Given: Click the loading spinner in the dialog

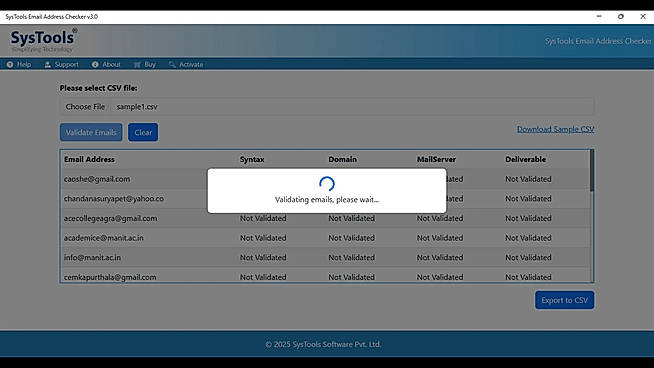Looking at the screenshot, I should point(327,184).
